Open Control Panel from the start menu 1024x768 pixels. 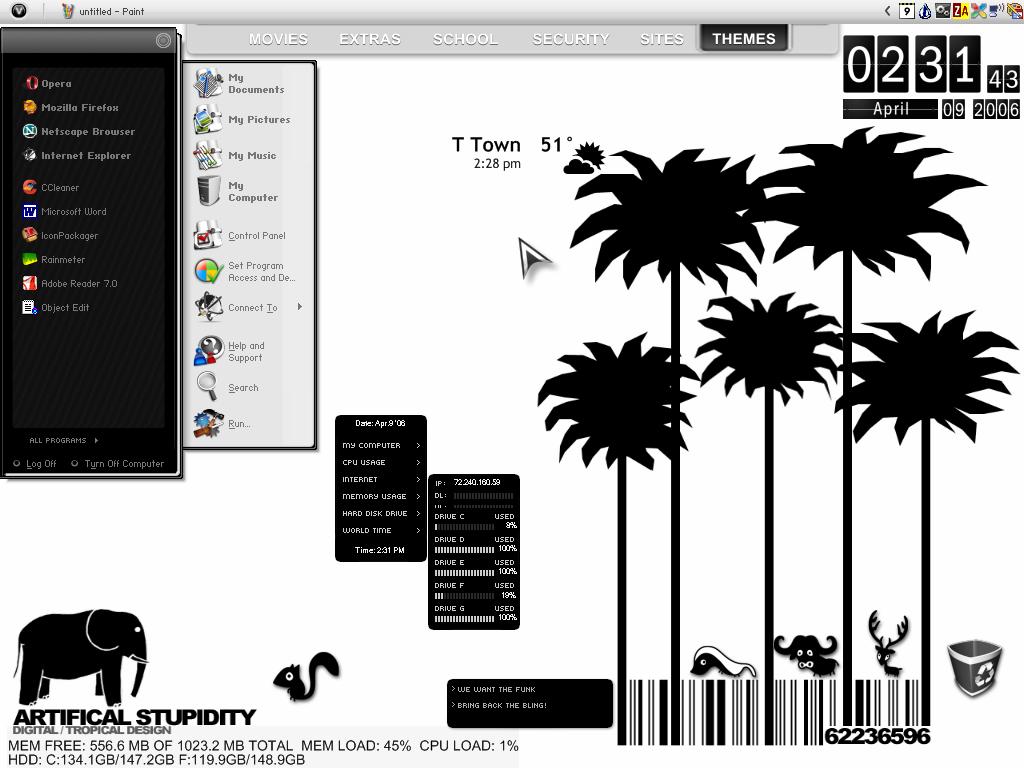240,236
